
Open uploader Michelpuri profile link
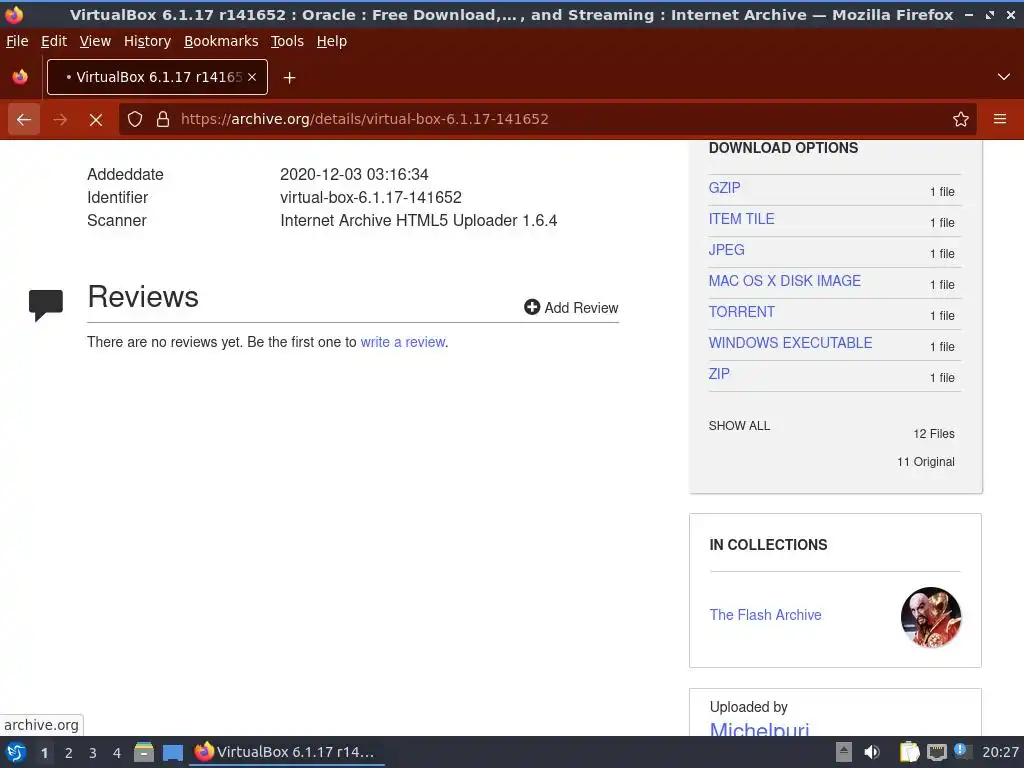[x=759, y=728]
